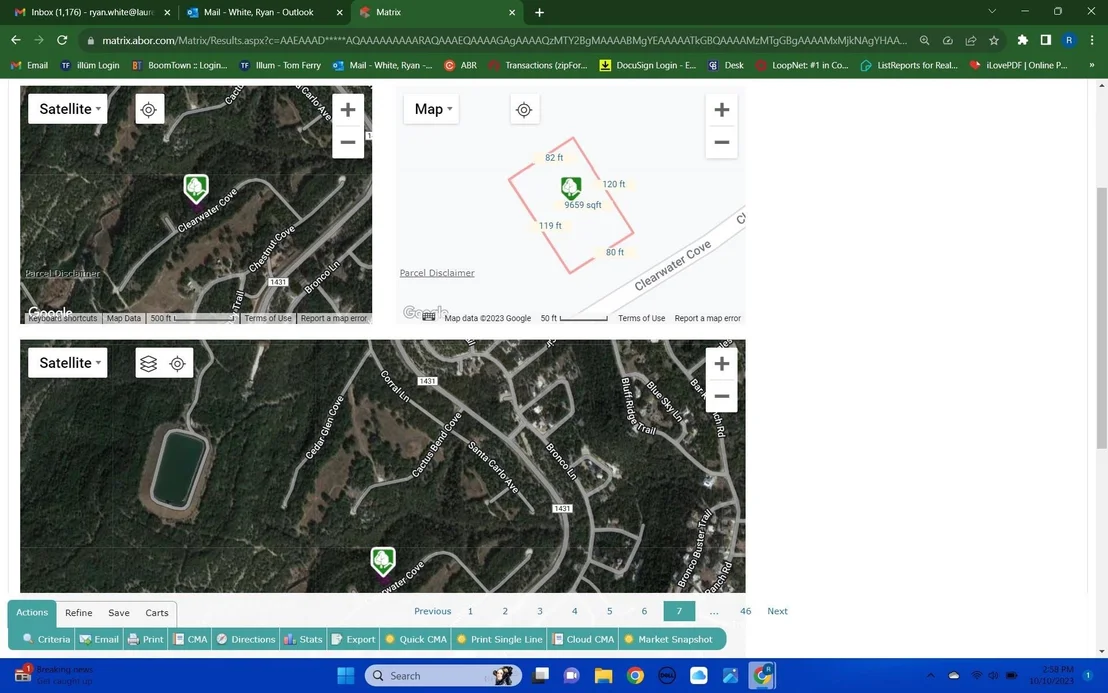Image resolution: width=1108 pixels, height=693 pixels.
Task: Zoom out on the large bottom satellite map
Action: click(x=721, y=396)
